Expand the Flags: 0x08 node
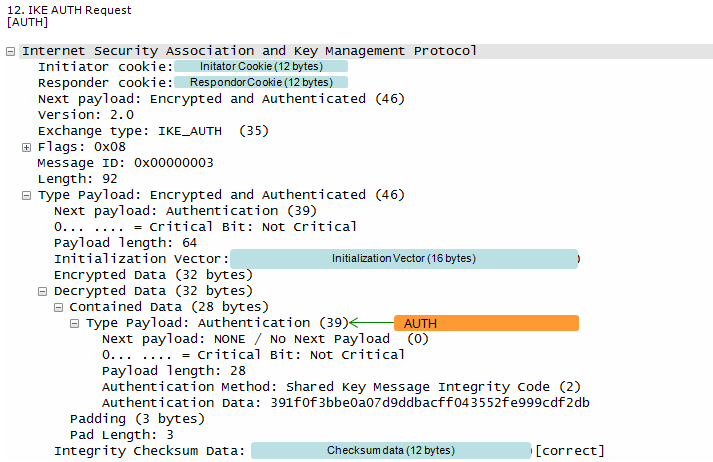This screenshot has height=462, width=713. click(26, 147)
